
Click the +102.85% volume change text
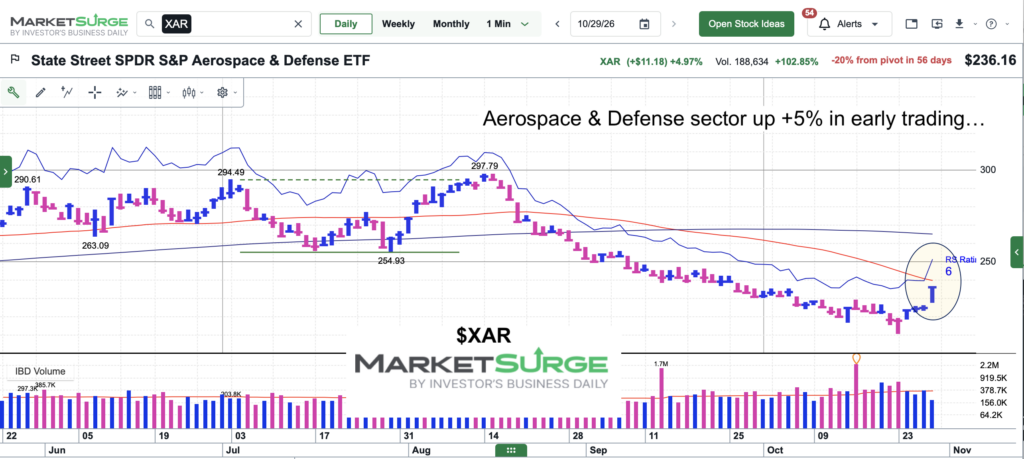click(x=796, y=61)
